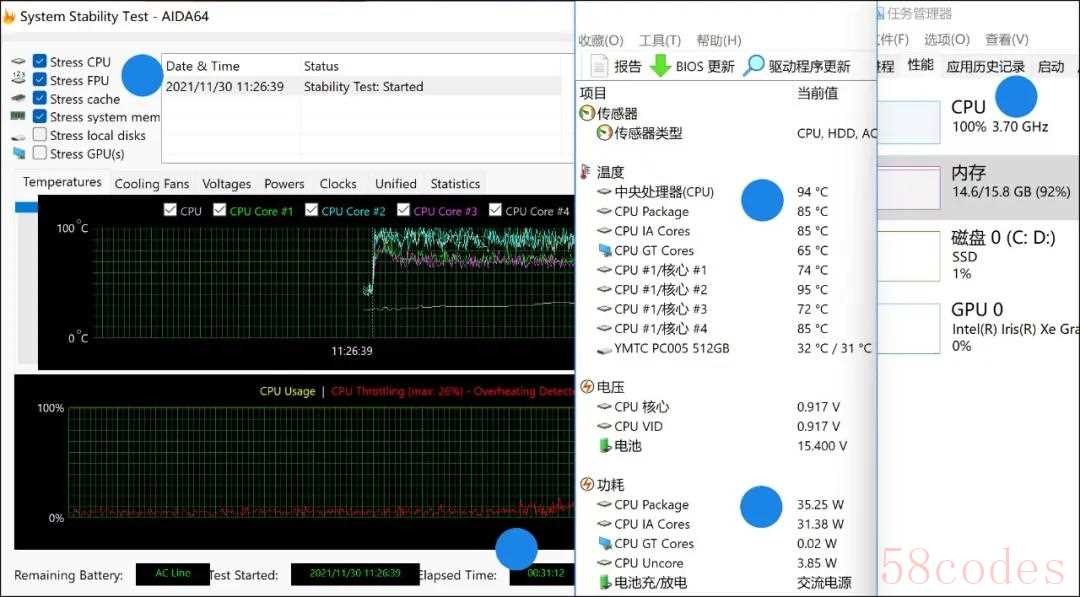
Task: Click the 驱动程序更新 magnifier icon
Action: coord(754,66)
